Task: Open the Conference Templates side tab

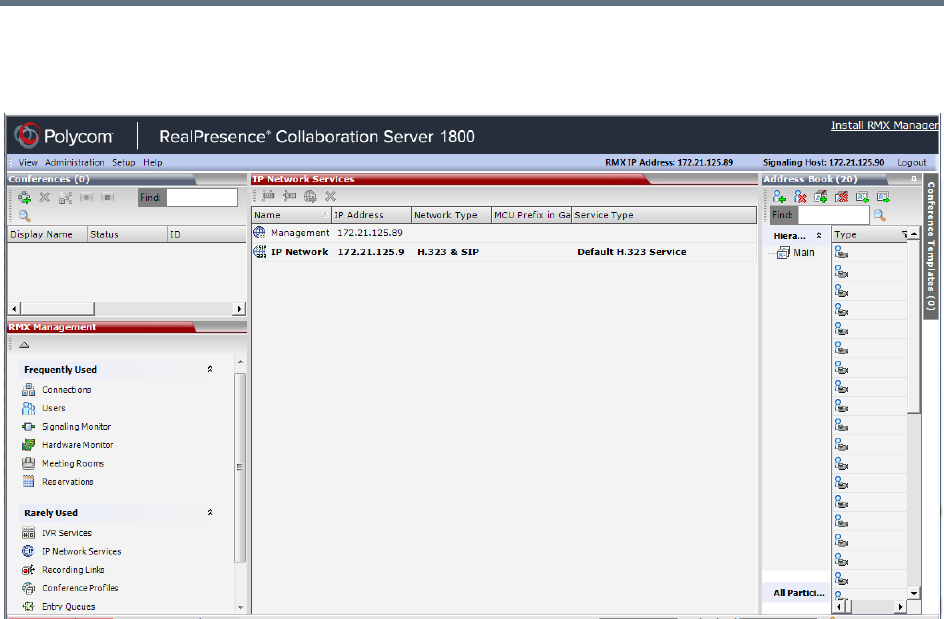Action: pos(931,246)
